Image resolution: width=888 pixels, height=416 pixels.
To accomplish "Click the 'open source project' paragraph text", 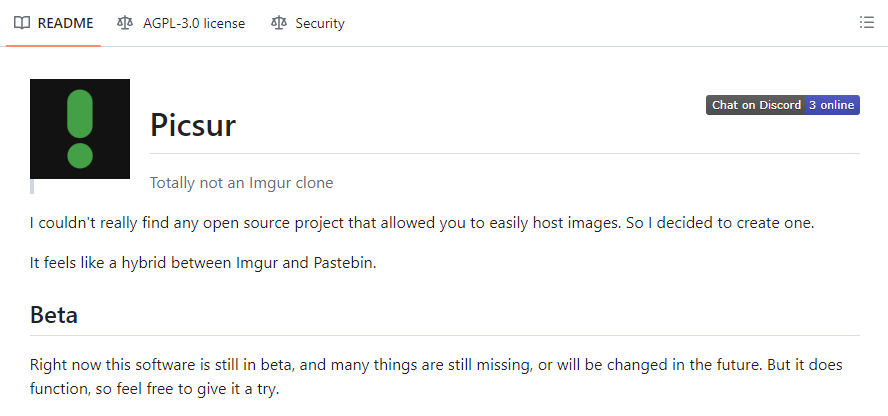I will pos(422,223).
